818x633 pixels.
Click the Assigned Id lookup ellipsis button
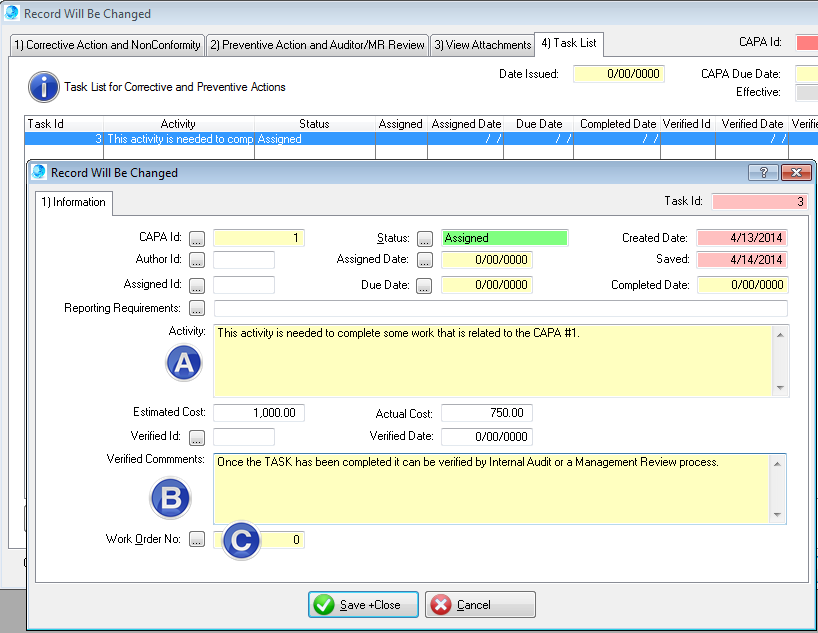pos(197,285)
